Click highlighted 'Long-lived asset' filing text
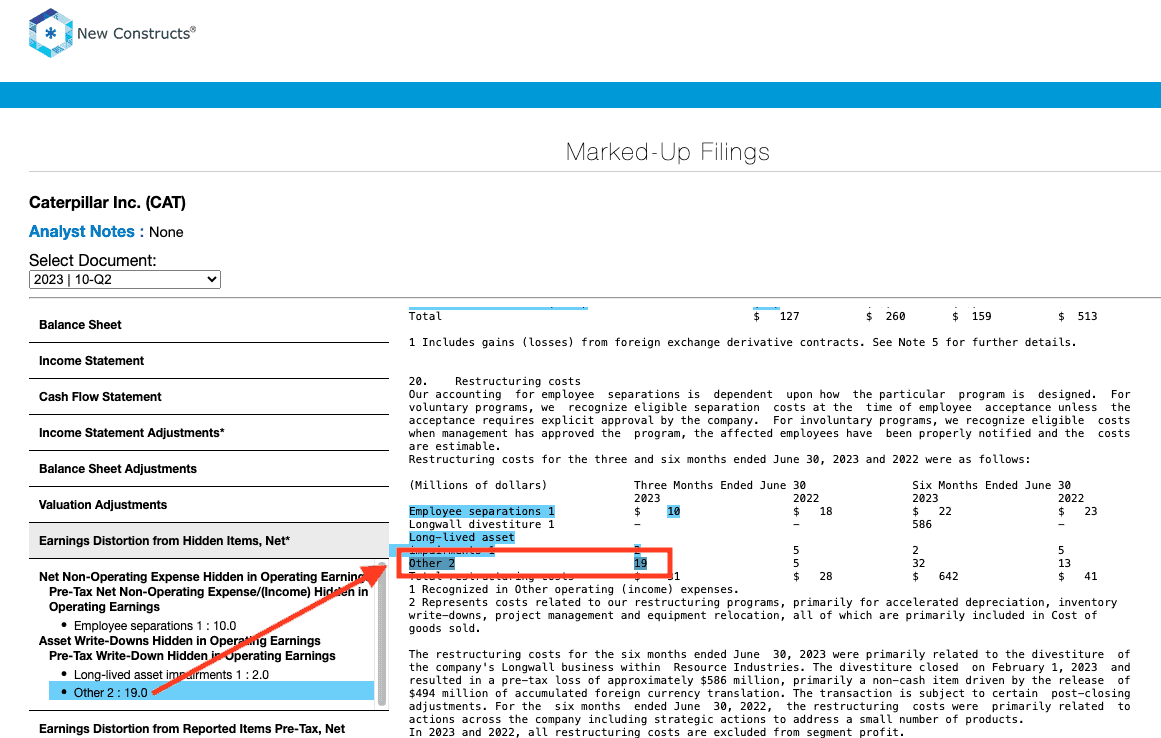The height and width of the screenshot is (738, 1161). click(x=461, y=537)
